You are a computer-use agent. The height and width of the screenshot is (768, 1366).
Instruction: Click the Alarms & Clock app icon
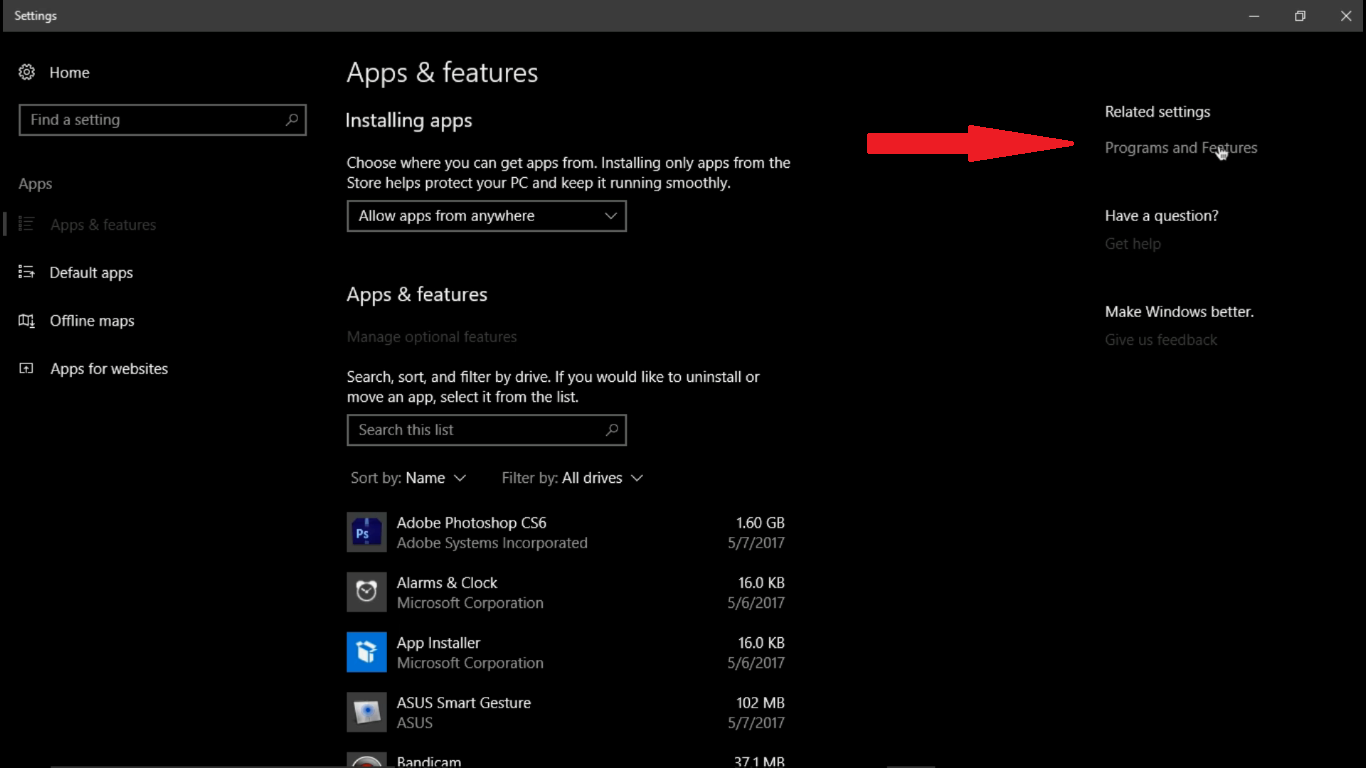pos(367,593)
